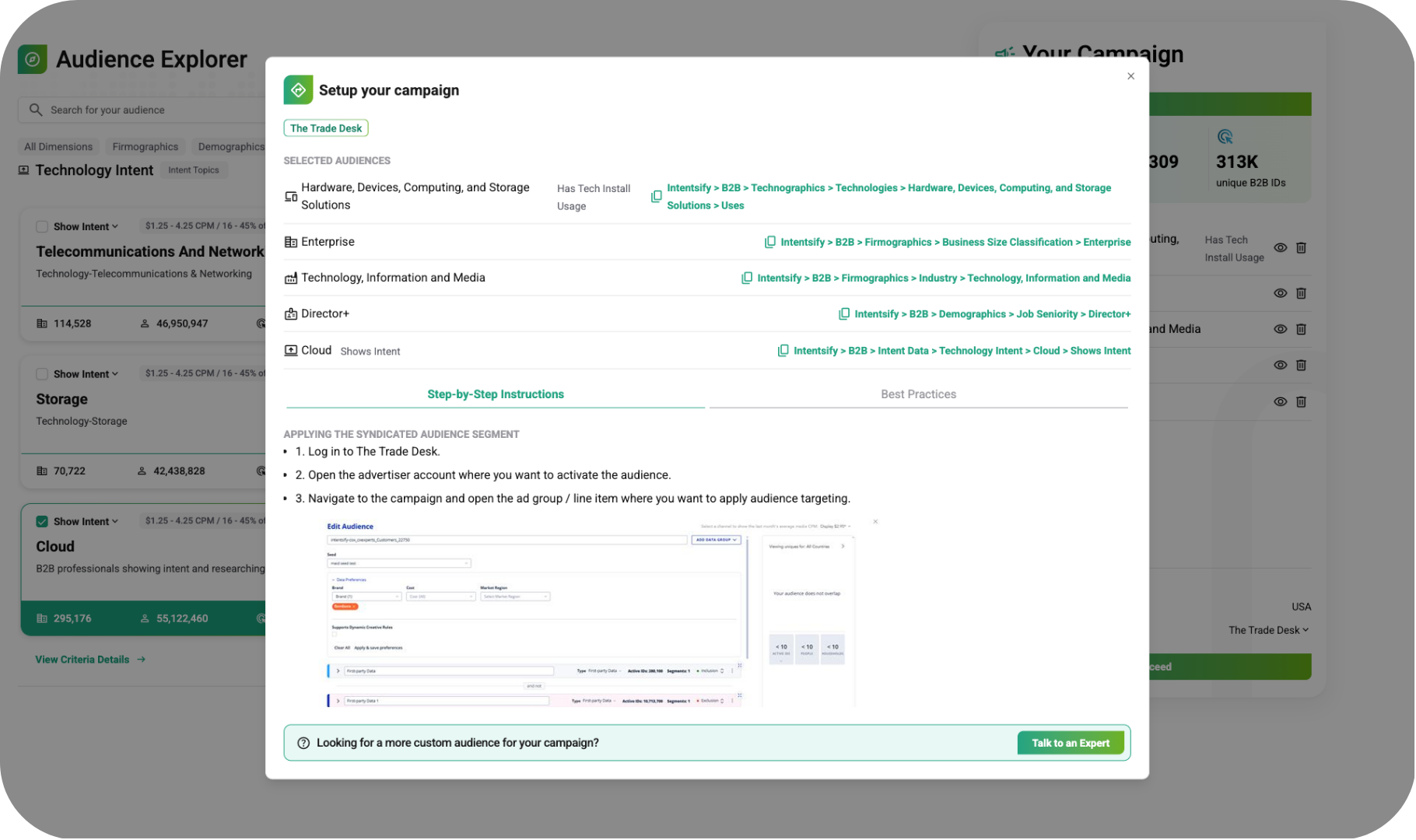This screenshot has width=1416, height=840.
Task: Expand Show Intent dropdown on Storage card
Action: (86, 374)
